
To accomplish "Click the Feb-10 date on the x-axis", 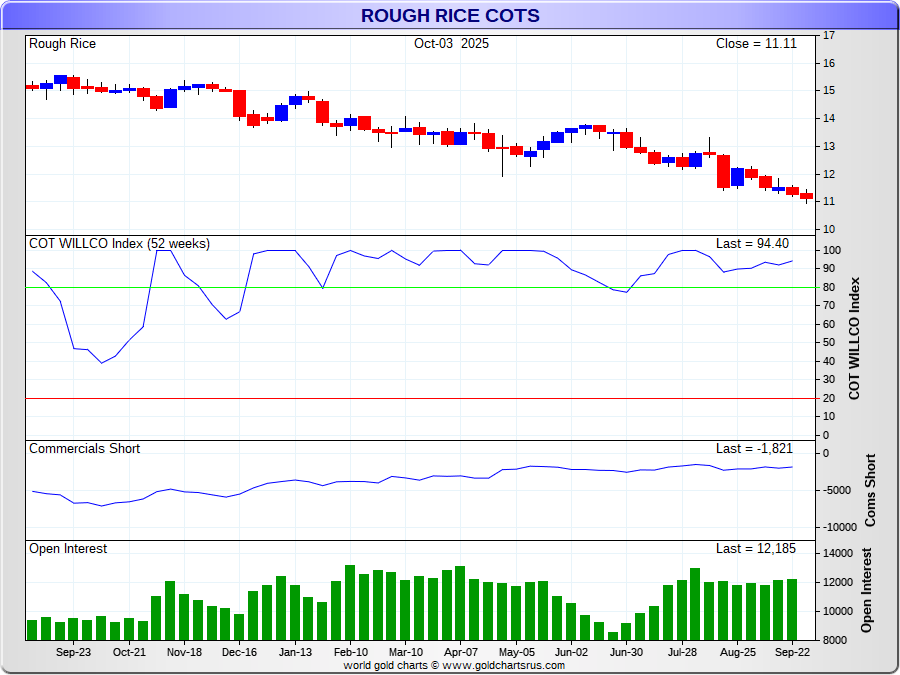I will pyautogui.click(x=350, y=651).
